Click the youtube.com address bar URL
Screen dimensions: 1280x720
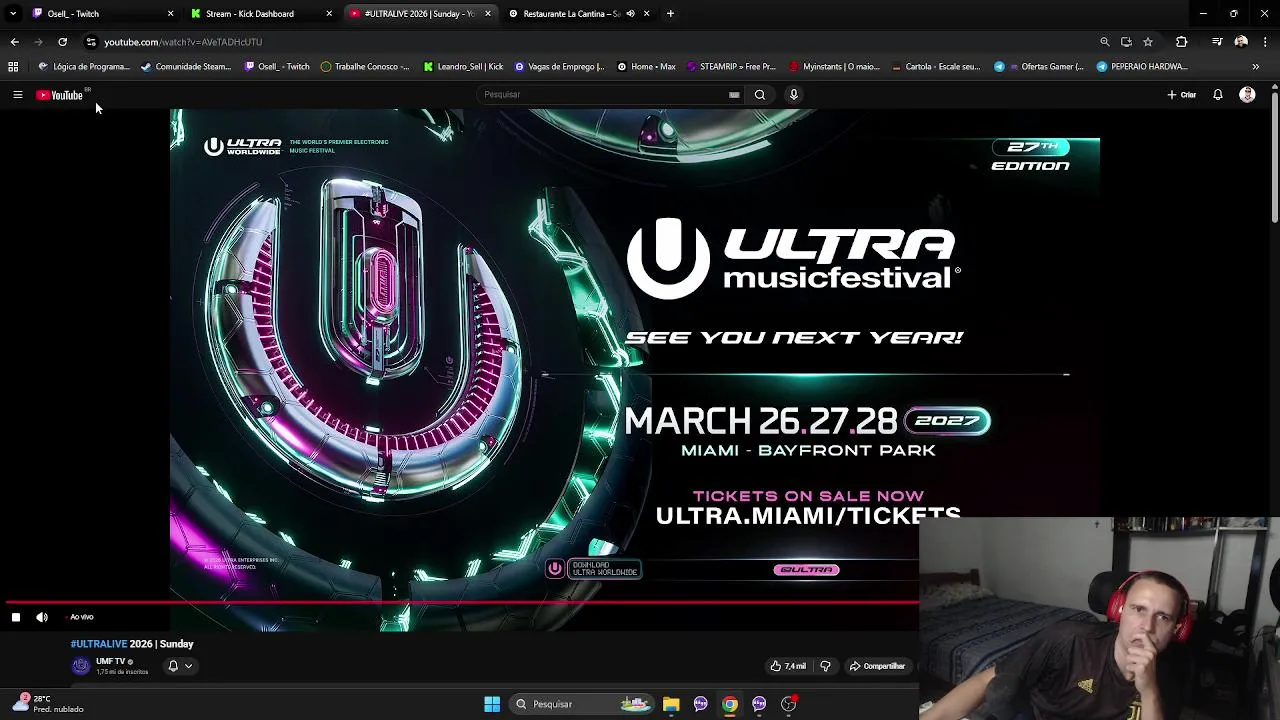(183, 42)
